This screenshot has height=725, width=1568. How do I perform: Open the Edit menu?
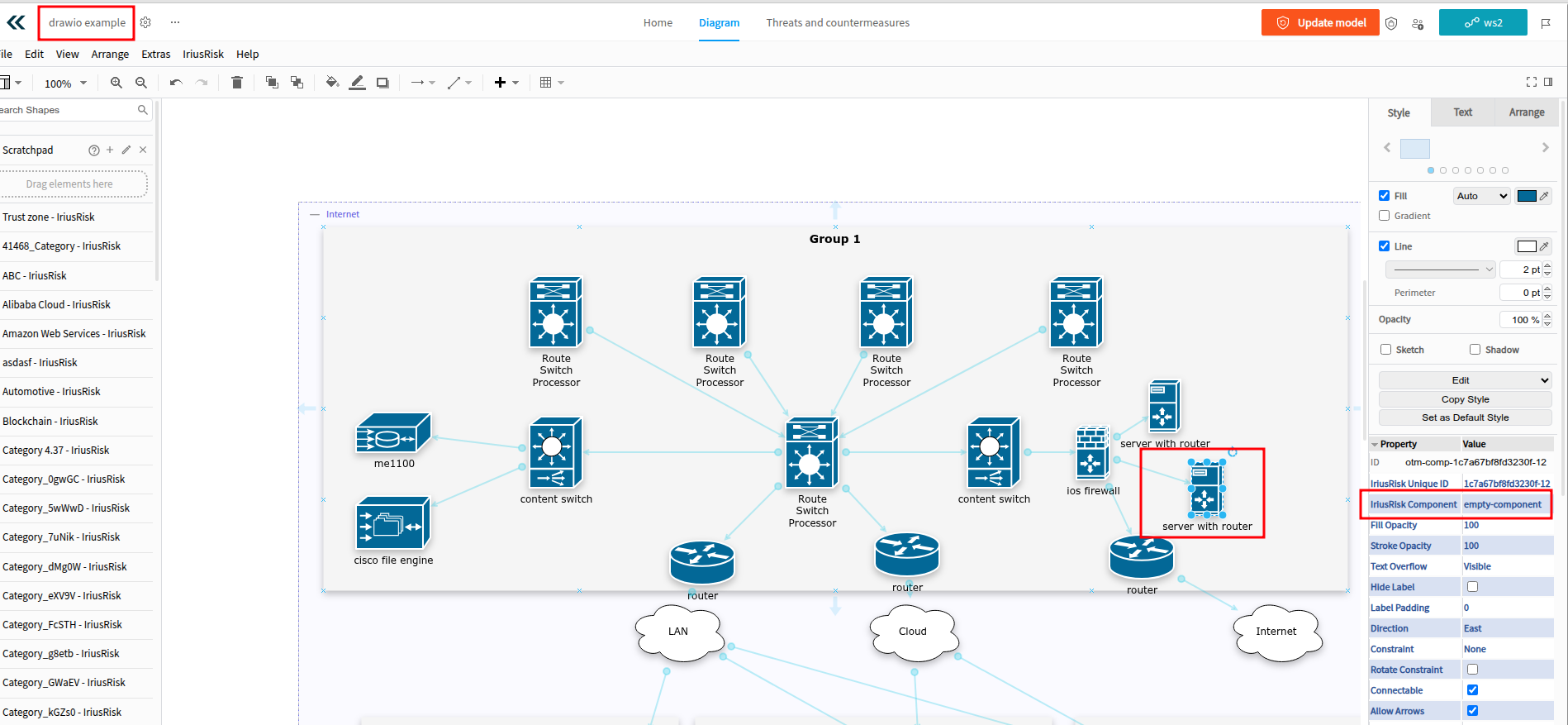pos(34,55)
